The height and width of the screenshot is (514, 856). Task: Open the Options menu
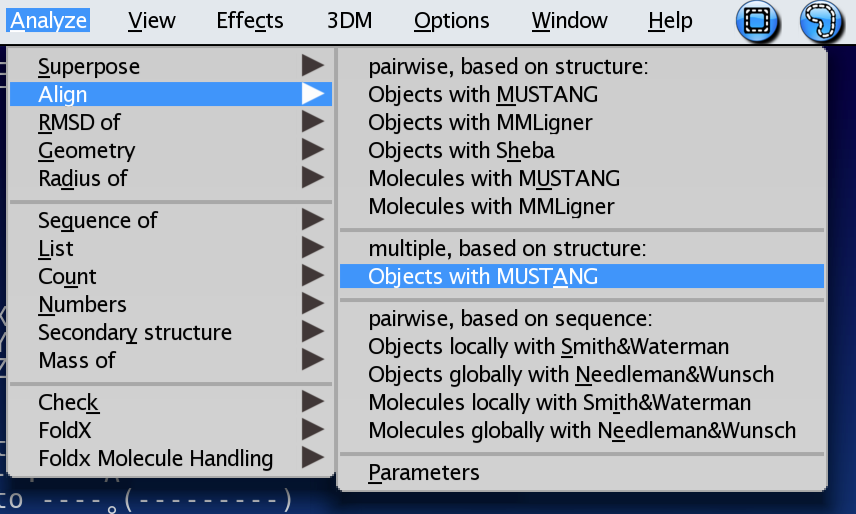(451, 20)
